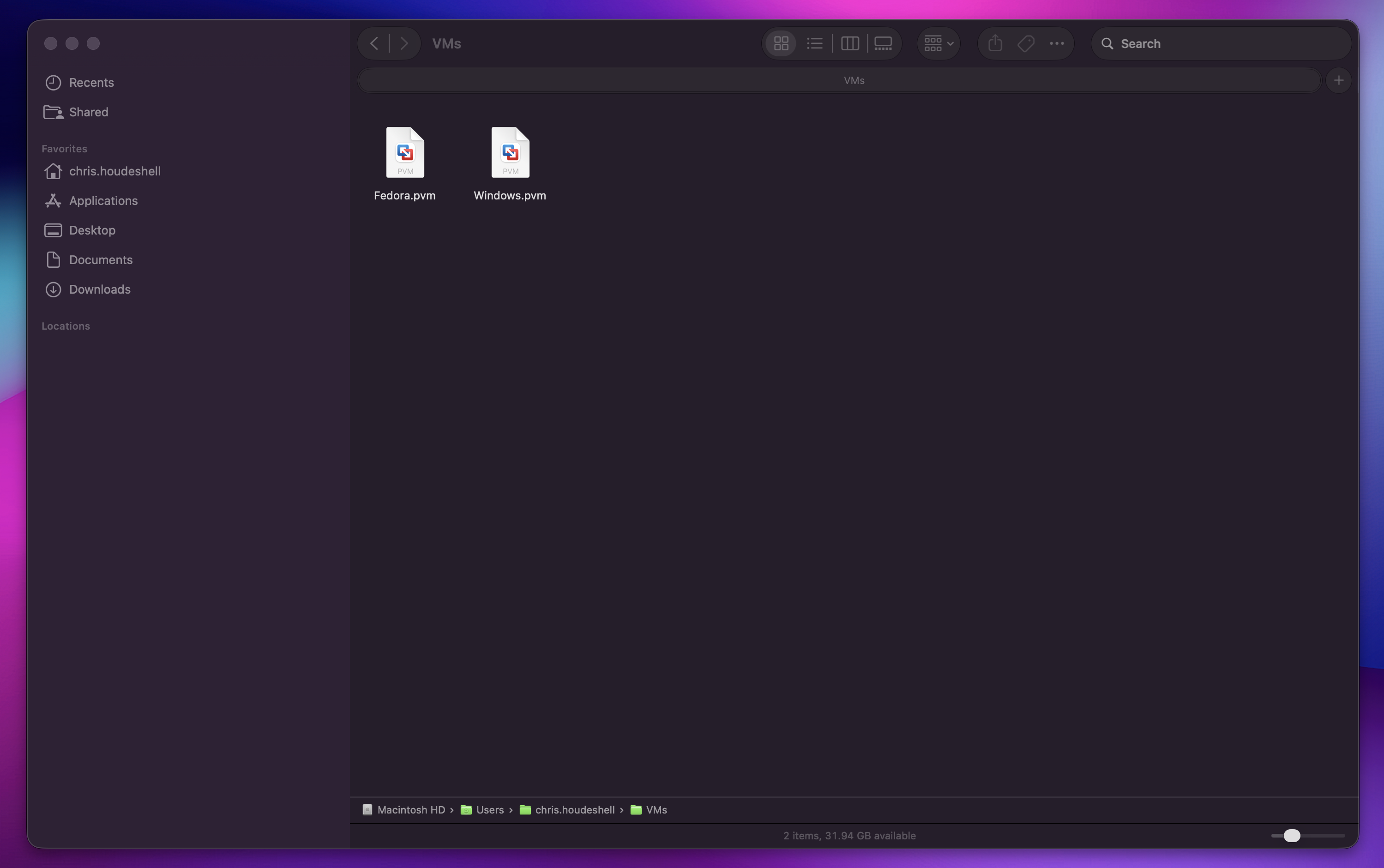Screen dimensions: 1384x868
Task: Select the Fedora.pvm file icon
Action: [x=405, y=152]
